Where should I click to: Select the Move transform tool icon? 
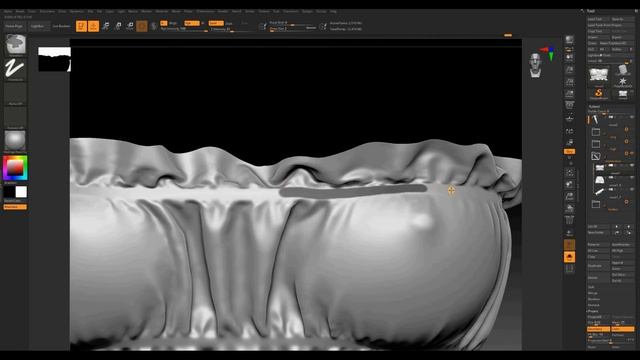(106, 26)
